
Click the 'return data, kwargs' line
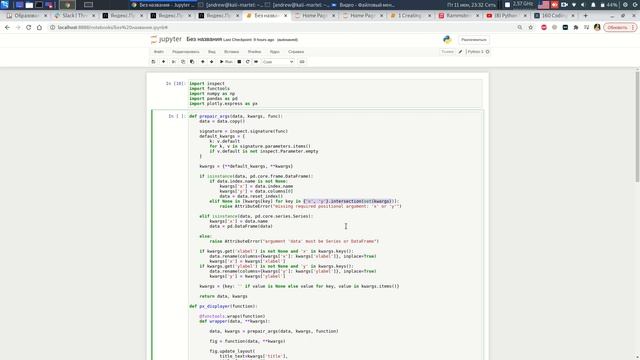point(223,296)
